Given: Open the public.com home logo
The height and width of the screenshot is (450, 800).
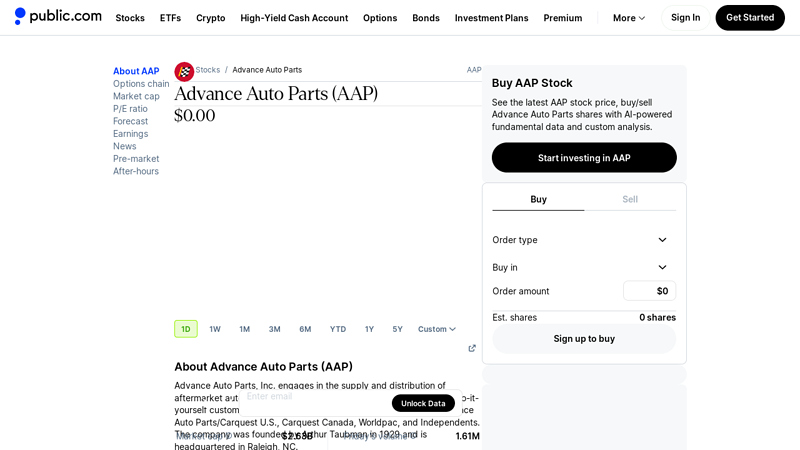Looking at the screenshot, I should (58, 16).
